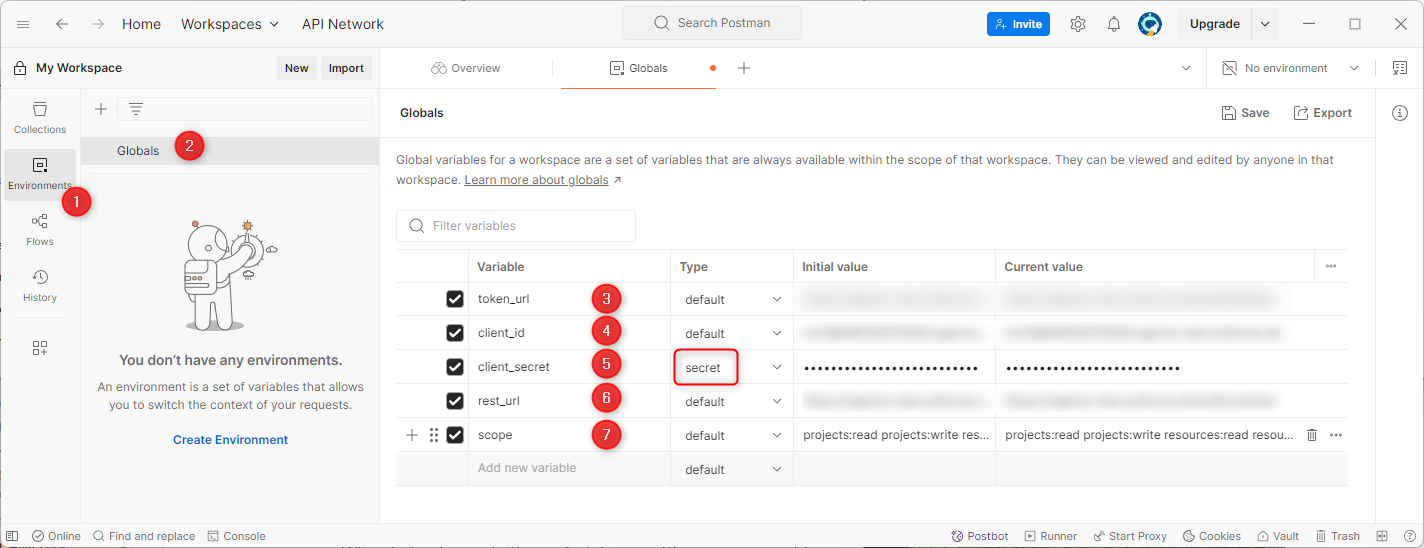The width and height of the screenshot is (1424, 548).
Task: Uncheck the token_url variable
Action: click(x=455, y=299)
